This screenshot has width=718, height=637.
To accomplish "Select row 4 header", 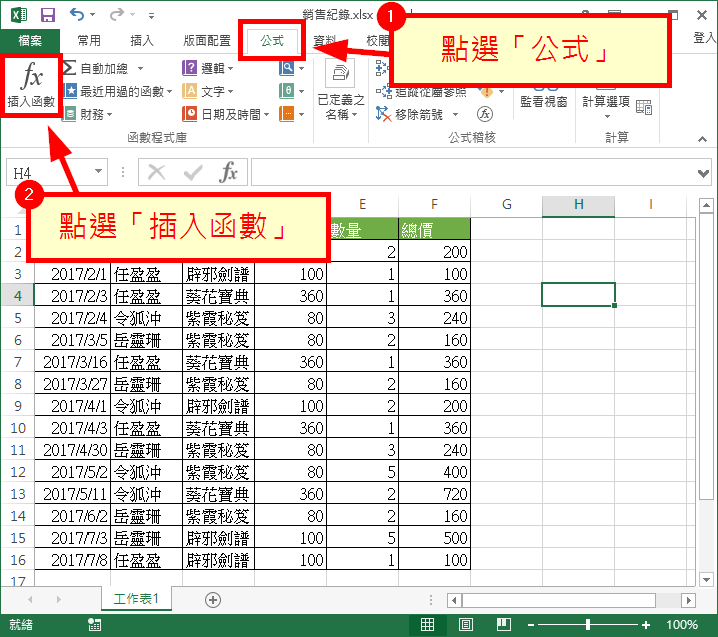I will click(x=17, y=295).
